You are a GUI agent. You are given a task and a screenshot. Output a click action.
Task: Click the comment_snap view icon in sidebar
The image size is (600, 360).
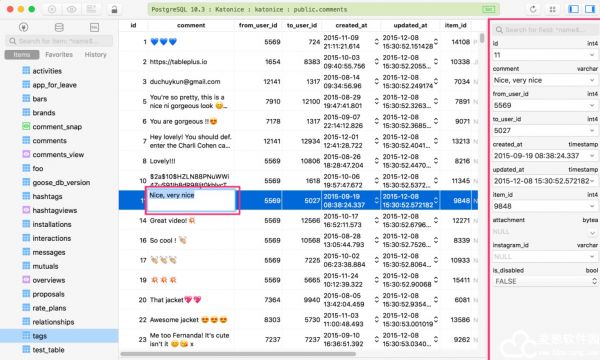[x=26, y=126]
